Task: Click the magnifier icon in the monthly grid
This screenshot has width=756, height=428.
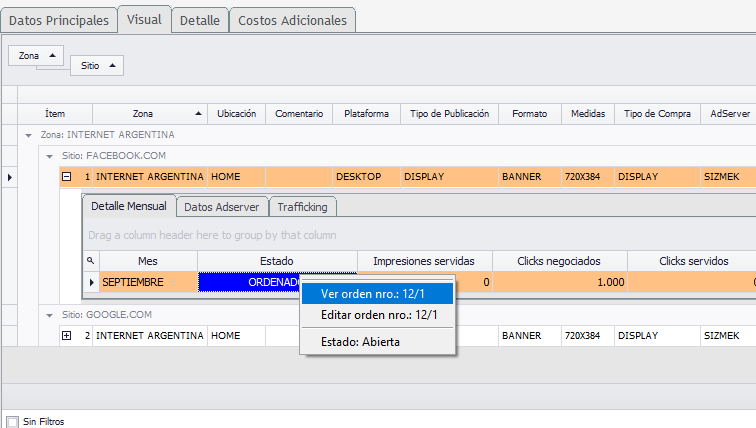Action: pyautogui.click(x=91, y=261)
